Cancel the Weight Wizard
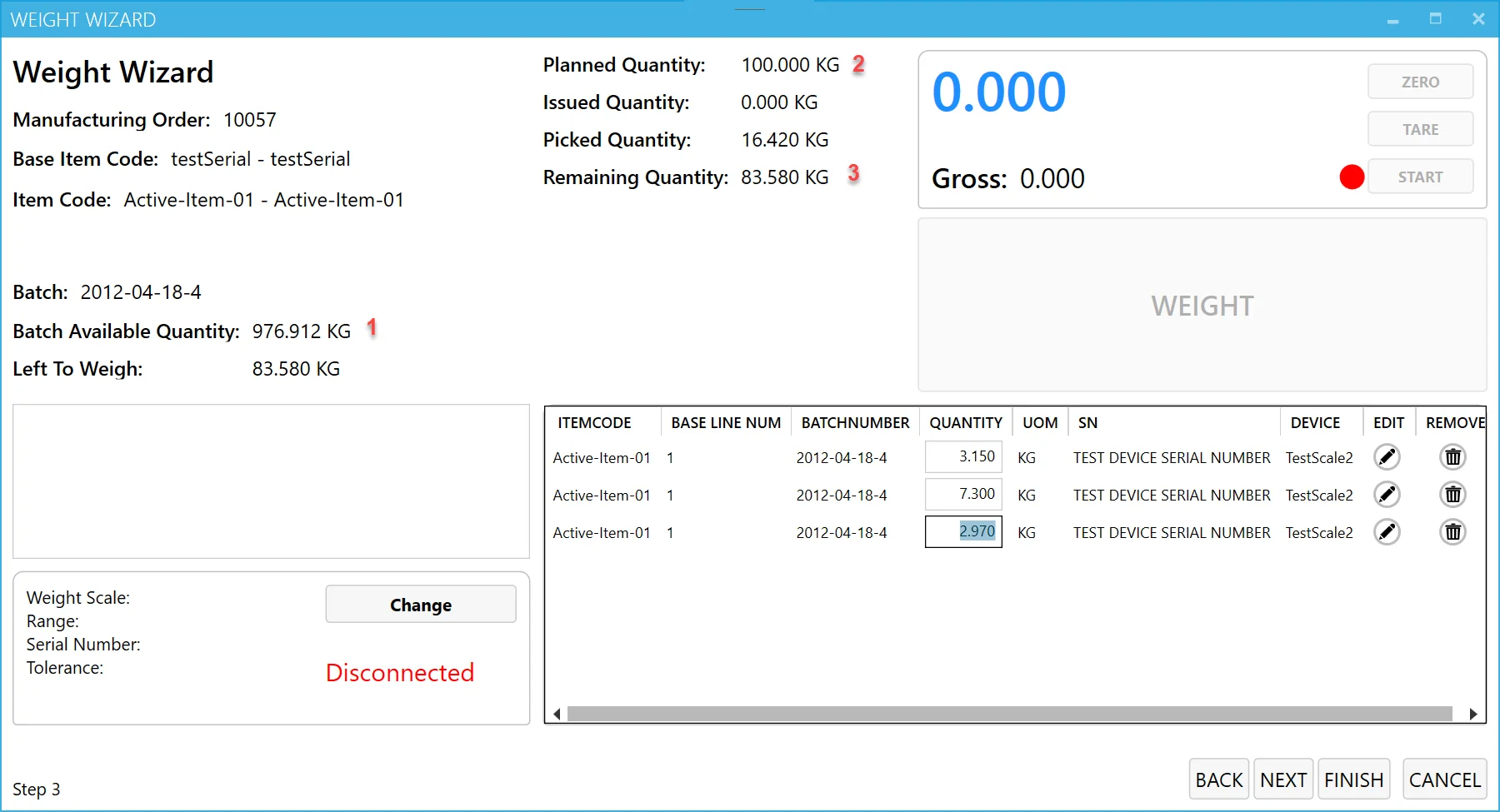This screenshot has height=812, width=1500. click(x=1444, y=780)
